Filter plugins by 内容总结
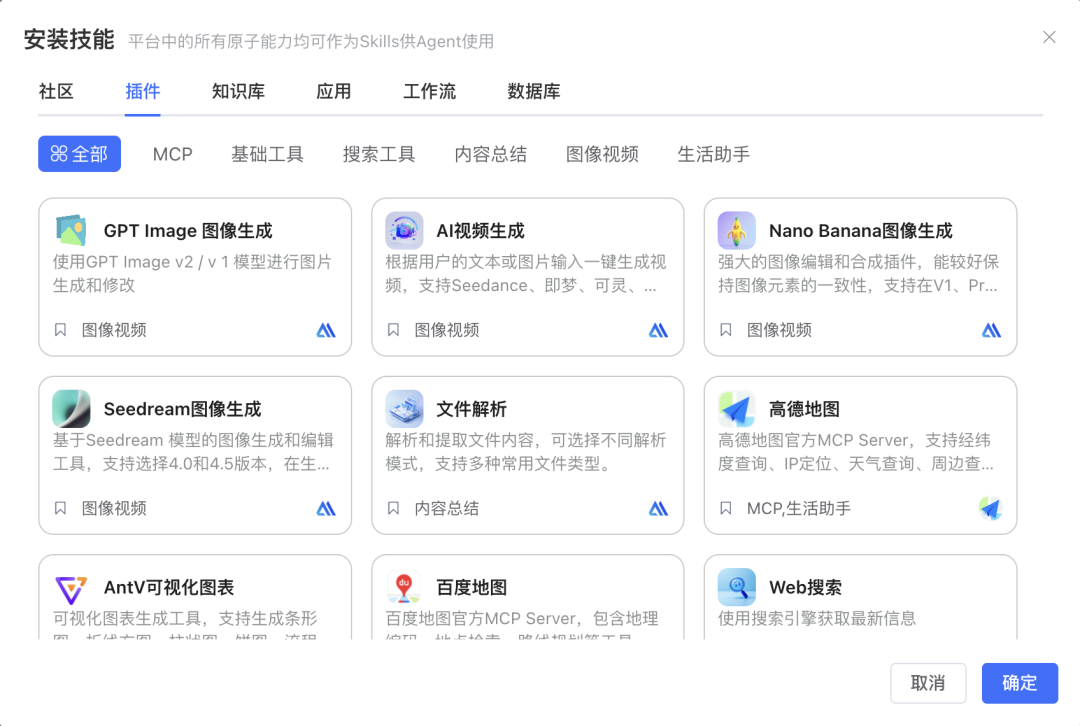This screenshot has height=726, width=1080. click(x=490, y=154)
